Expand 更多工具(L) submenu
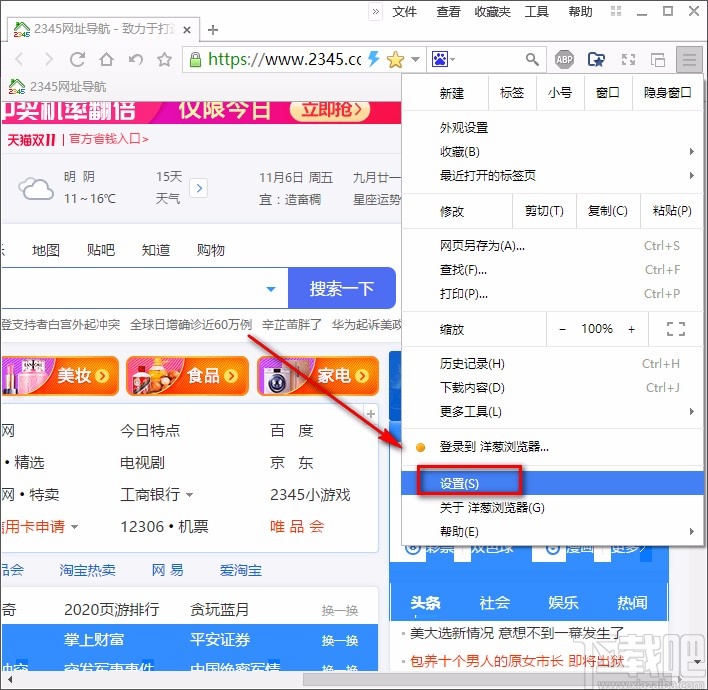Image resolution: width=708 pixels, height=690 pixels. pyautogui.click(x=552, y=411)
